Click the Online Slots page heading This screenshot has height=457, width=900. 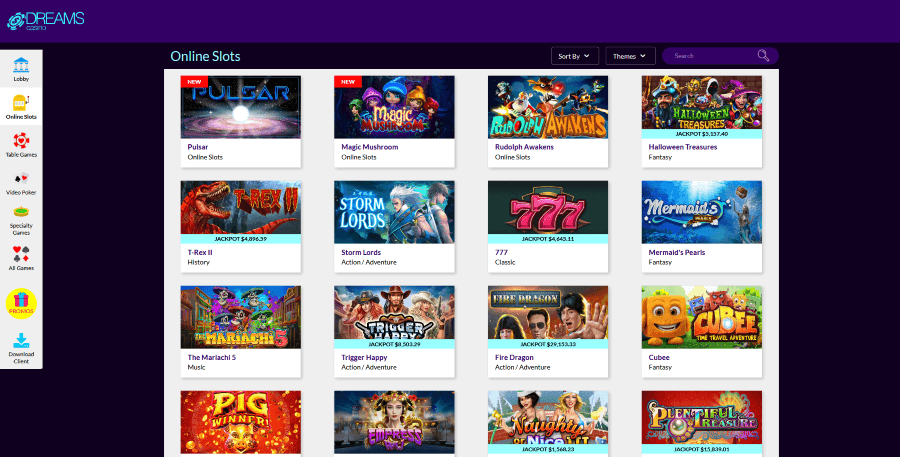(205, 56)
